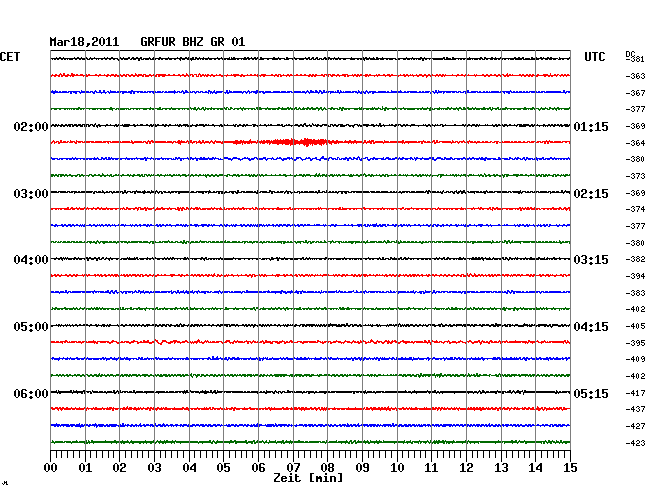Select the UTC timezone label
Screen dimensions: 650x494
(x=594, y=57)
